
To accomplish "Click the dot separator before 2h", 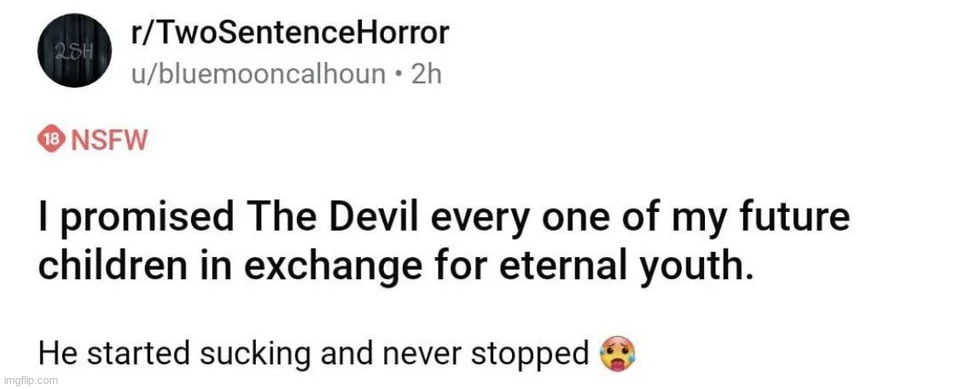I will point(399,75).
